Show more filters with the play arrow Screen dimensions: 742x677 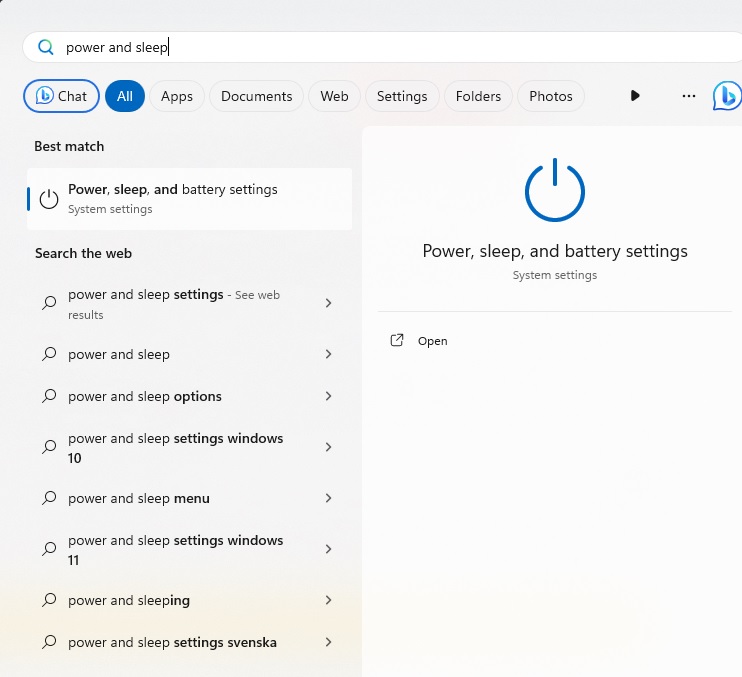(x=635, y=96)
